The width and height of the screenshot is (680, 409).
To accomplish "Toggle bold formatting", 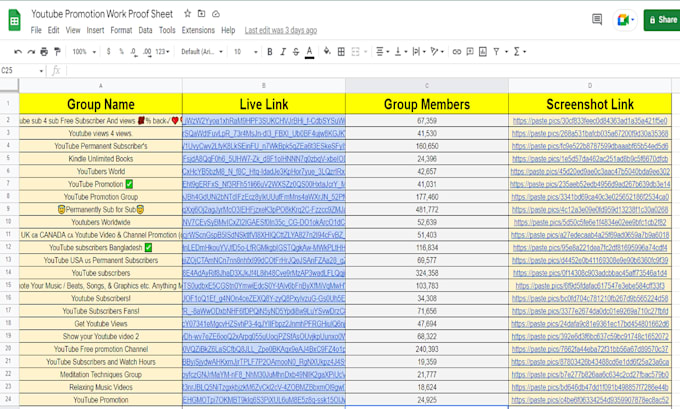I will tap(270, 52).
